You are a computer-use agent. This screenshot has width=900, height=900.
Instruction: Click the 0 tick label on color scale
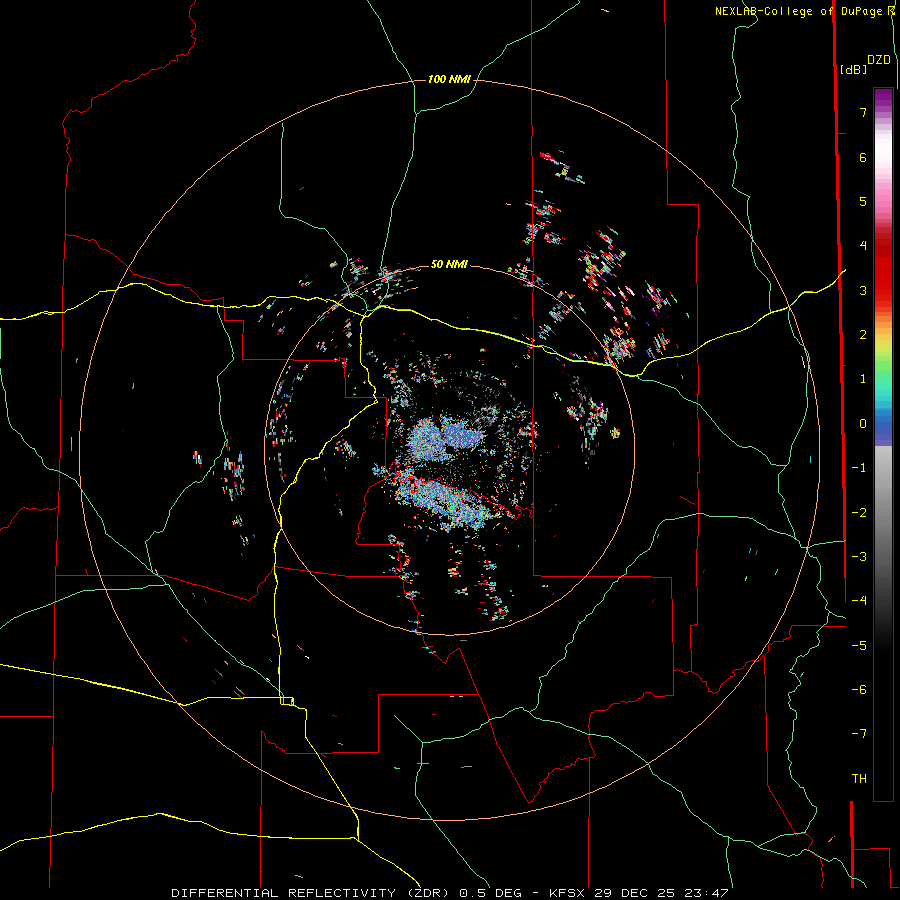[863, 424]
